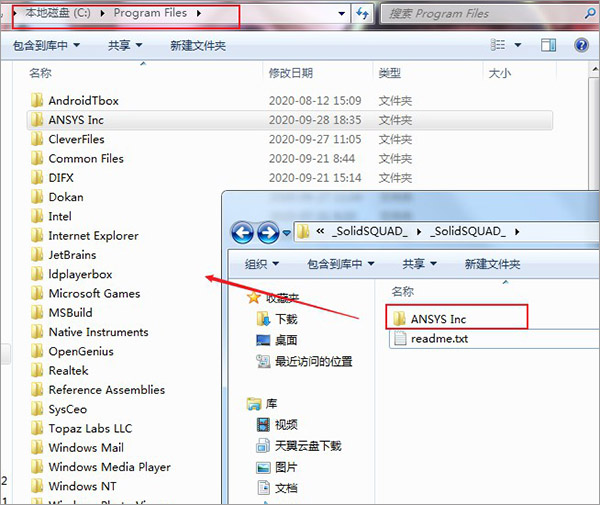
Task: Click the Program Files breadcrumb
Action: point(150,13)
